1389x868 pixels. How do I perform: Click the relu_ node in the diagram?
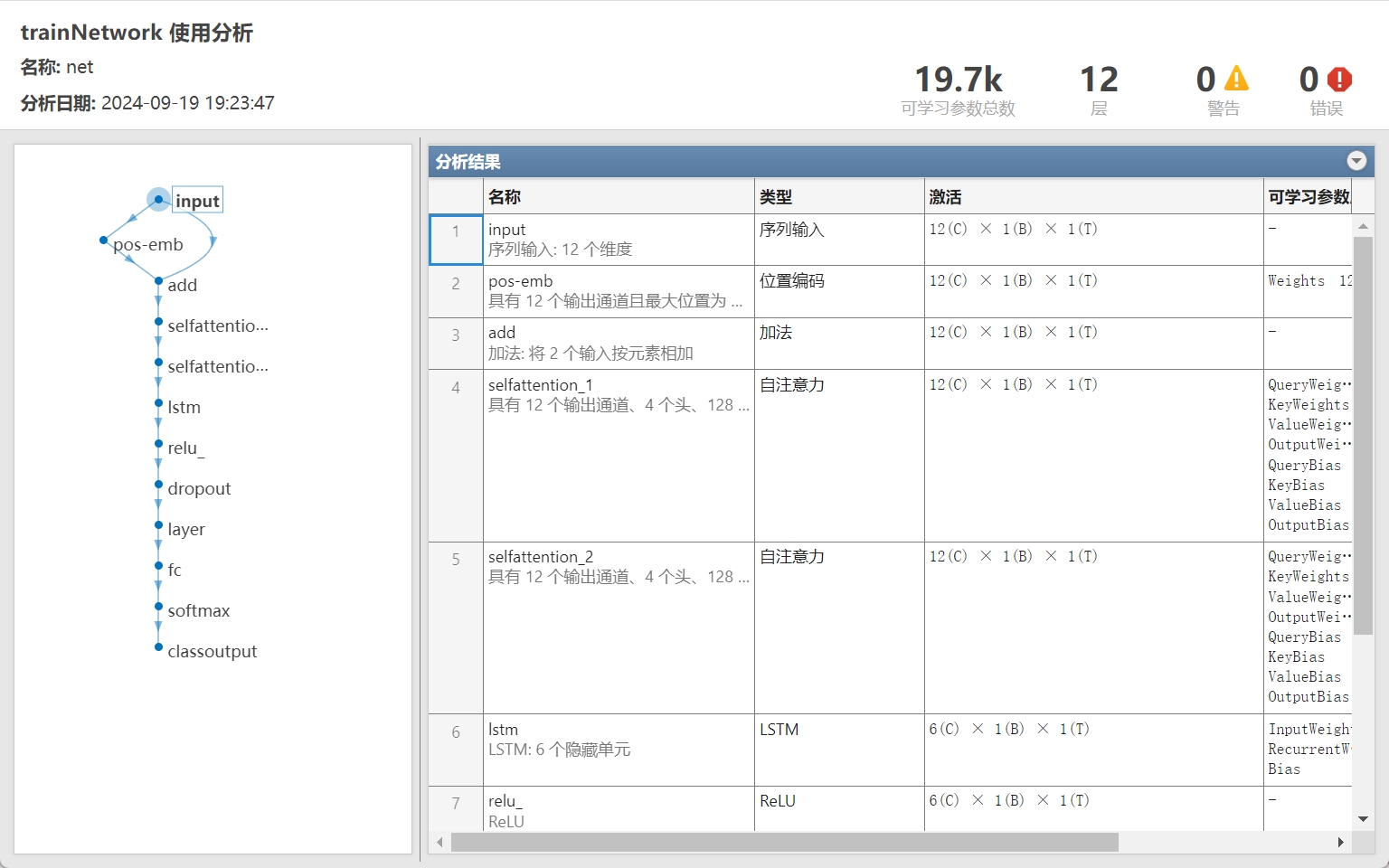pos(185,448)
